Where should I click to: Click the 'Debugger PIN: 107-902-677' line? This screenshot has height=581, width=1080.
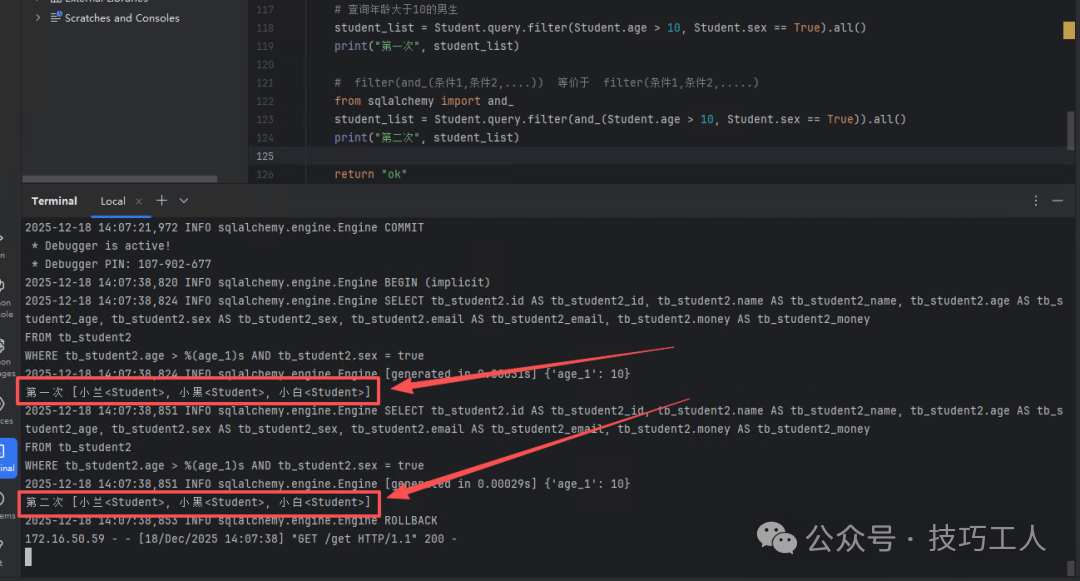(x=121, y=264)
